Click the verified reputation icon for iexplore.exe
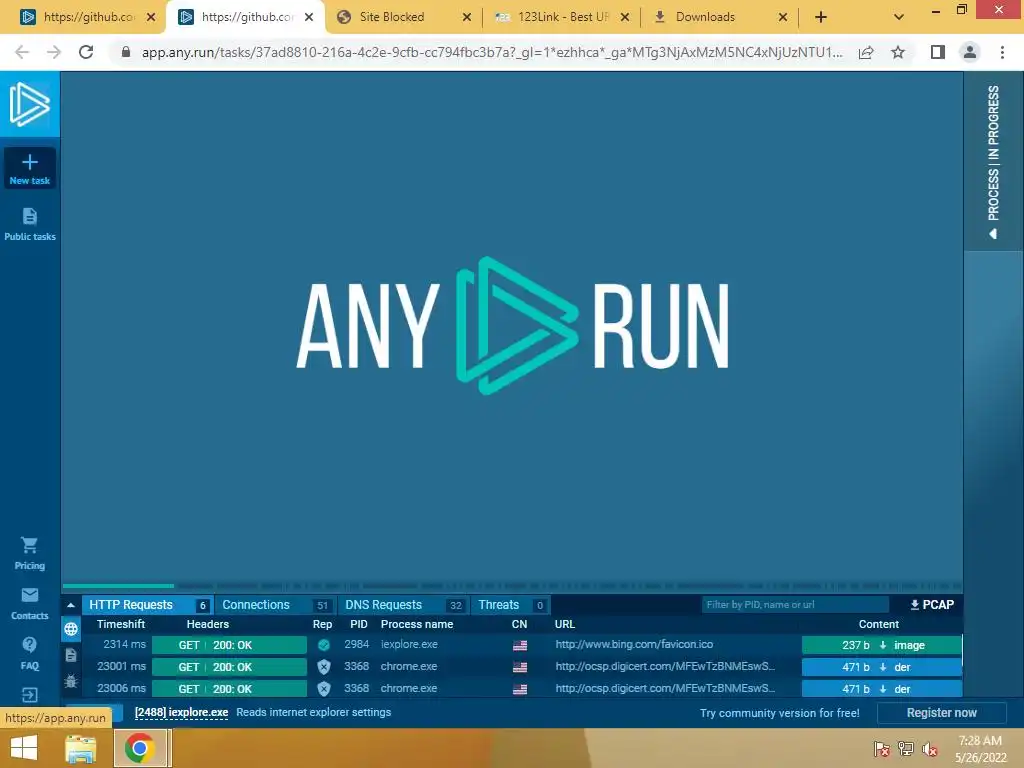 pos(323,645)
